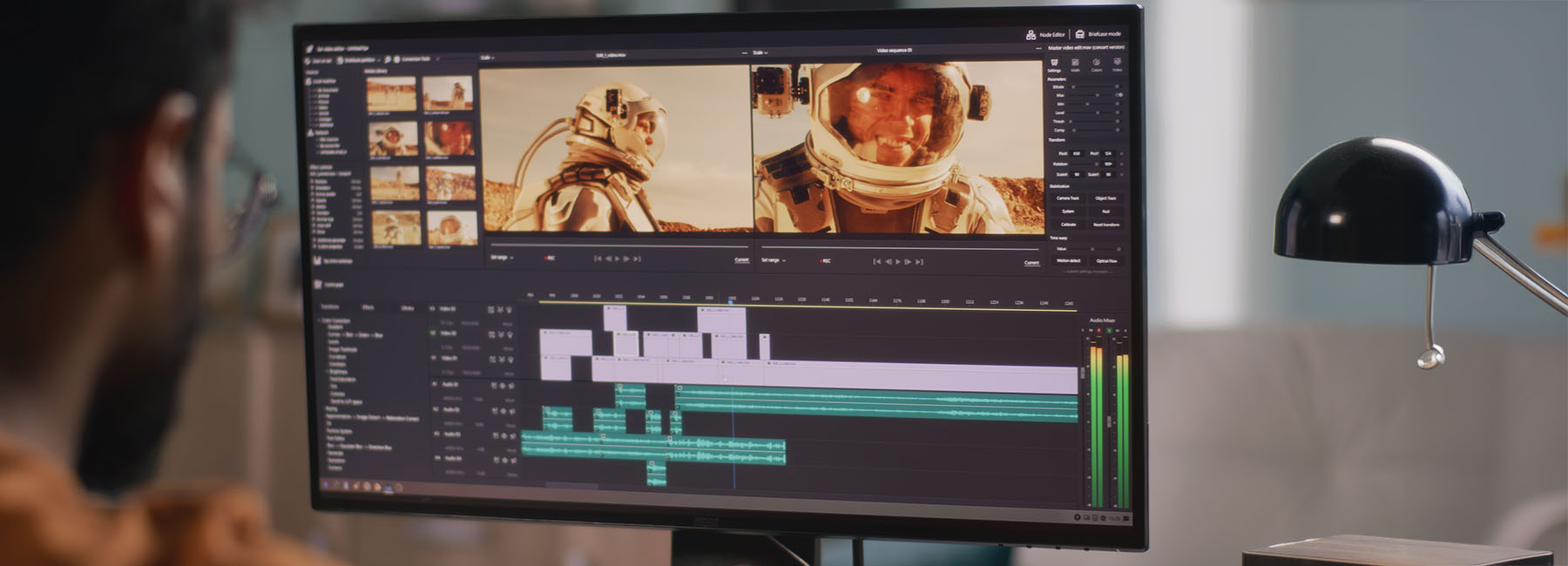Select the first media library thumbnail
The width and height of the screenshot is (1568, 566).
(x=391, y=94)
